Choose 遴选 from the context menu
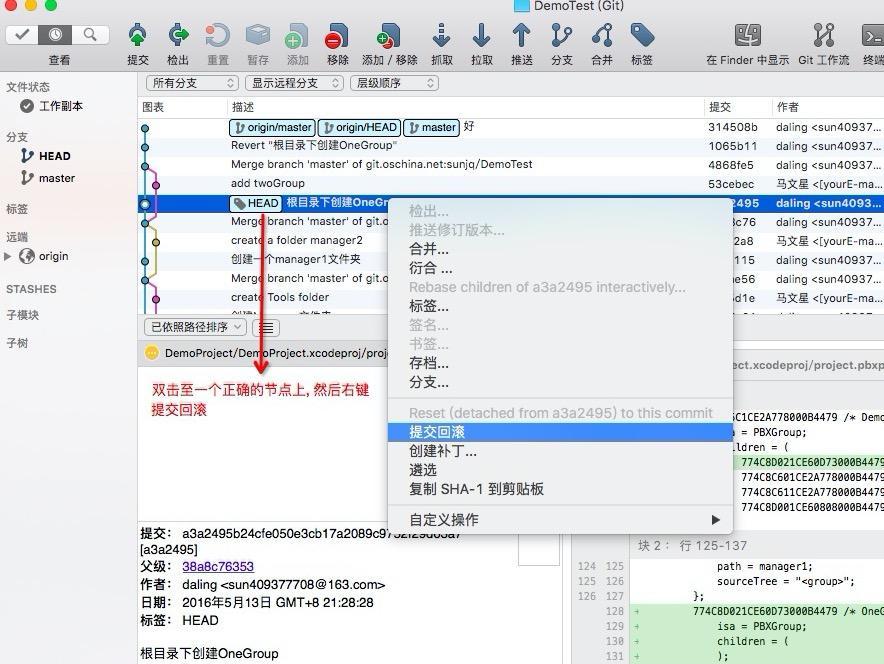The height and width of the screenshot is (664, 884). [x=560, y=470]
